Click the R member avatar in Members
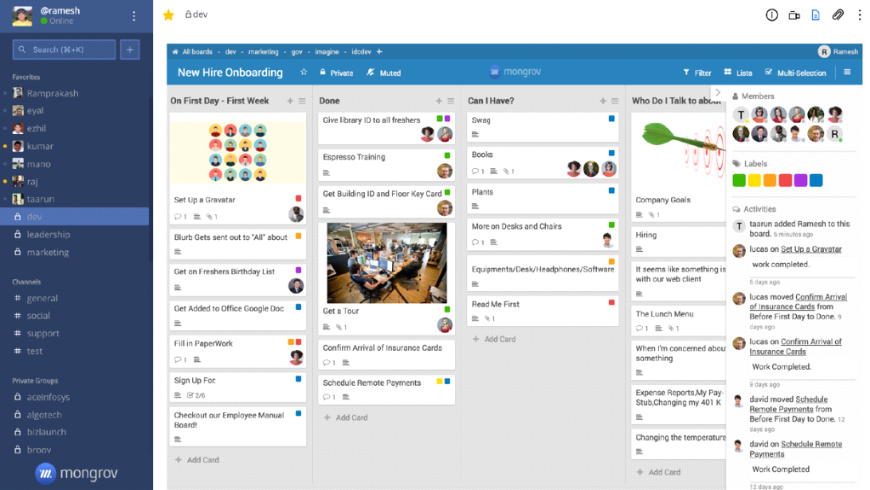 tap(834, 134)
